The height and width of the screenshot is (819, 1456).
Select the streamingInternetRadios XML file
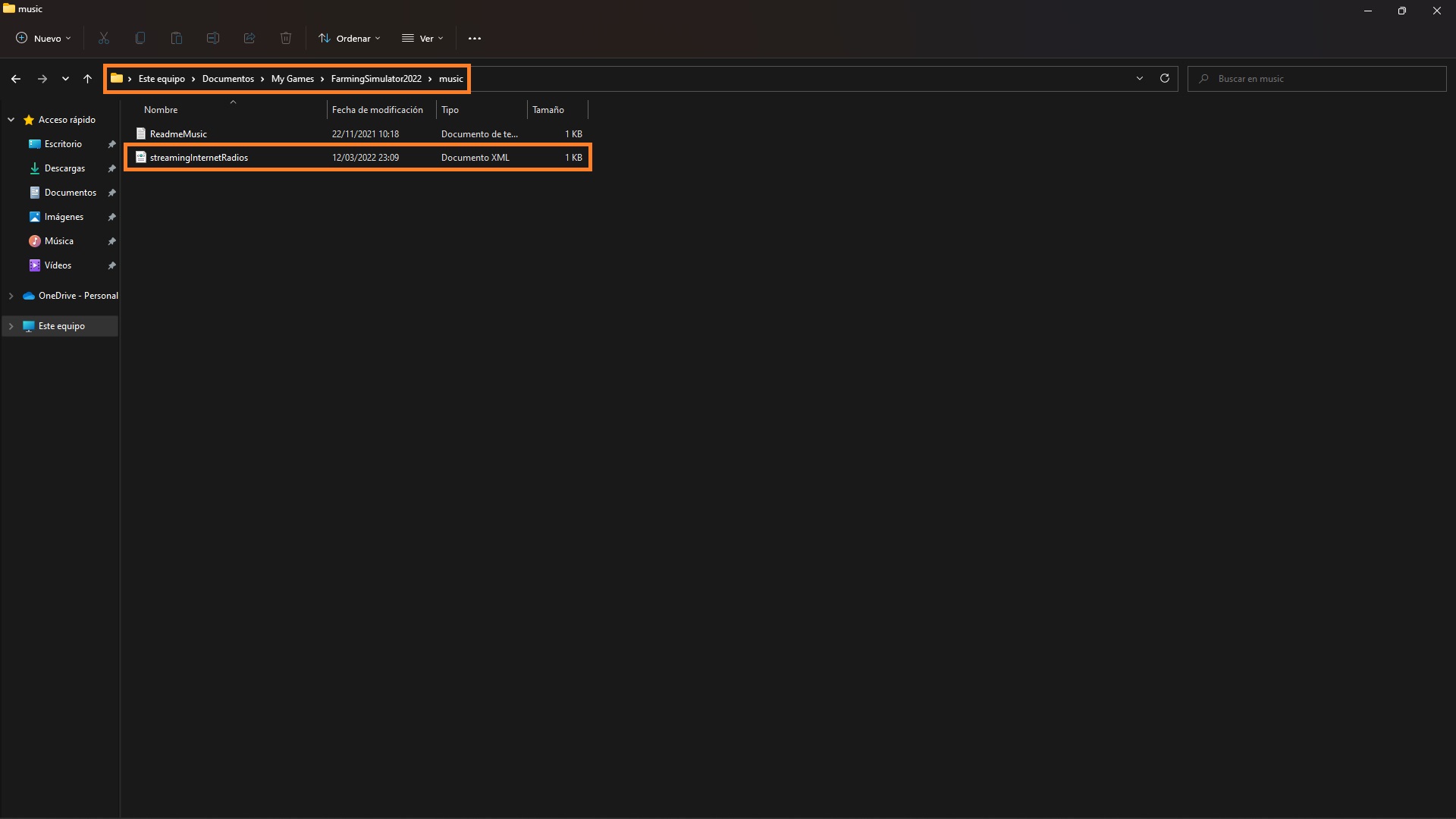(x=199, y=158)
